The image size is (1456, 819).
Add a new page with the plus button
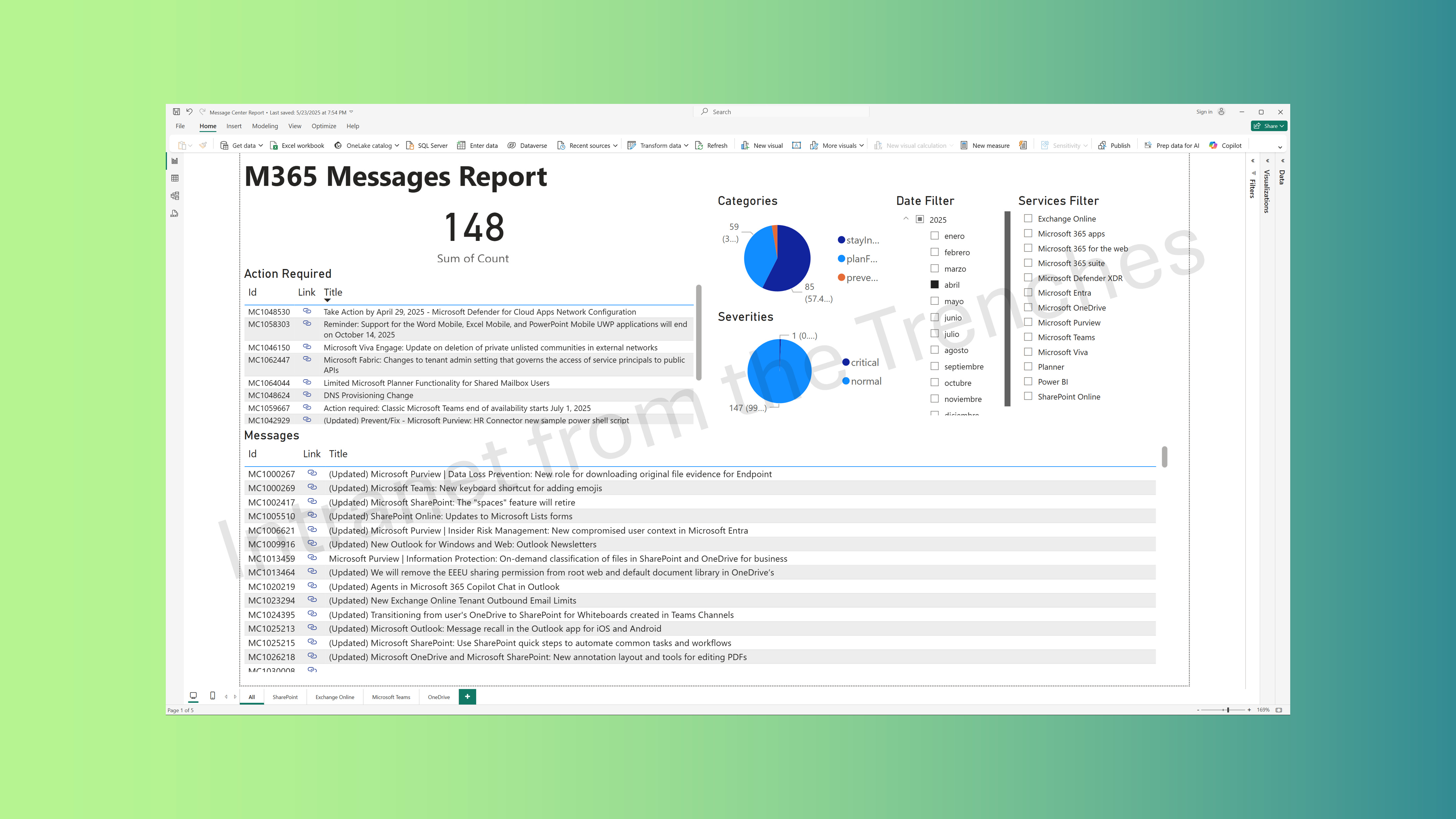click(x=468, y=696)
